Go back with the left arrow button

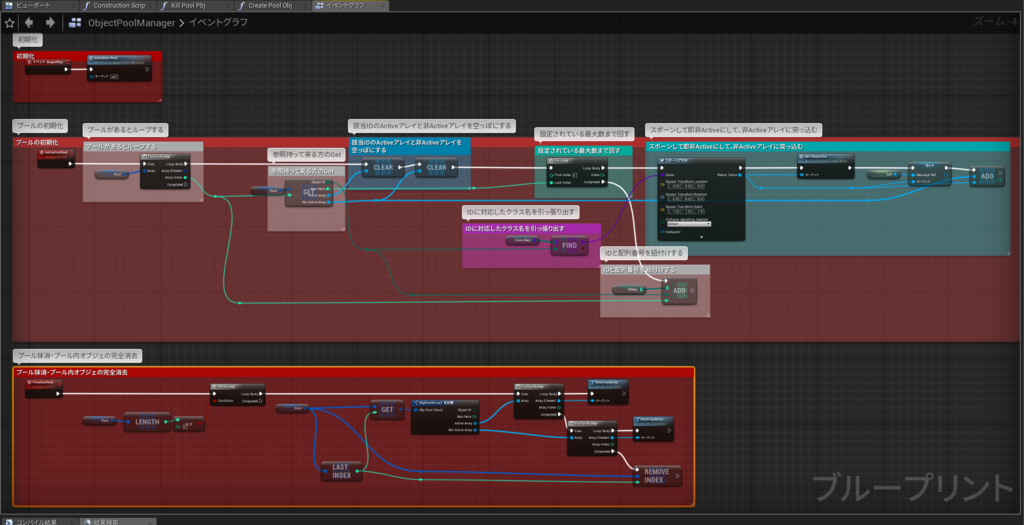pos(29,23)
